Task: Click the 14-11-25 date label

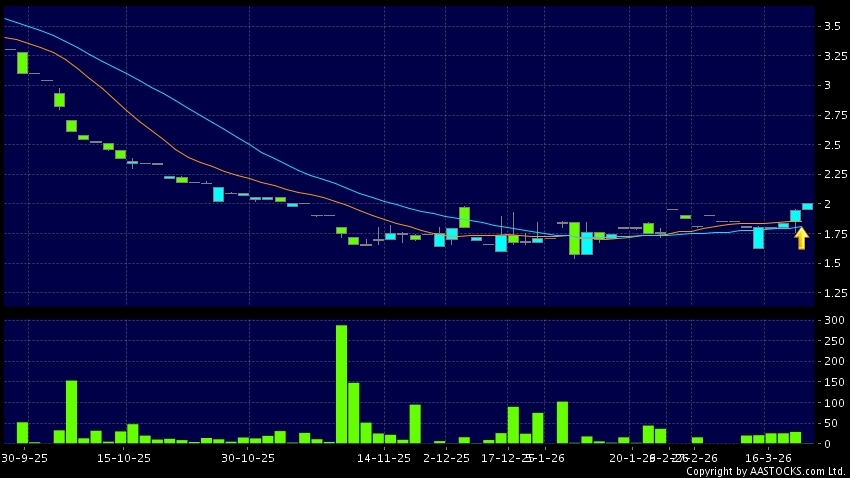Action: point(383,457)
